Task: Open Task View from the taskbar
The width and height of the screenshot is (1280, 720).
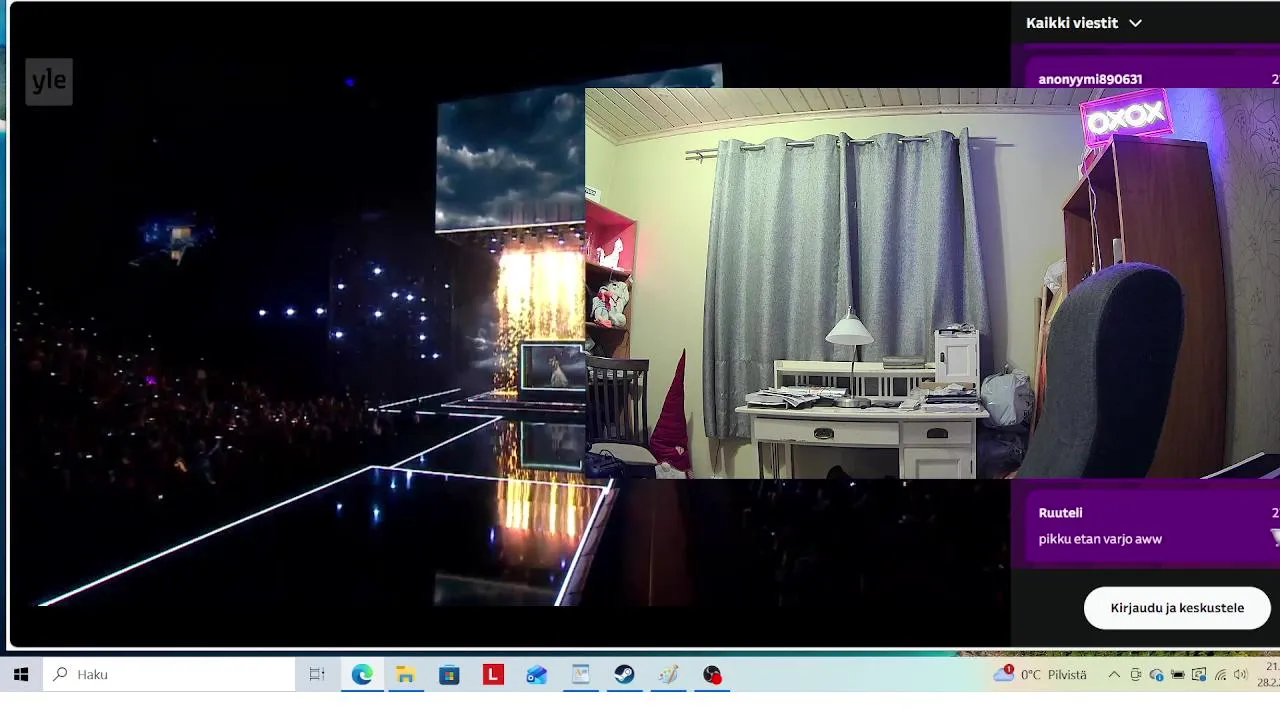Action: tap(317, 675)
